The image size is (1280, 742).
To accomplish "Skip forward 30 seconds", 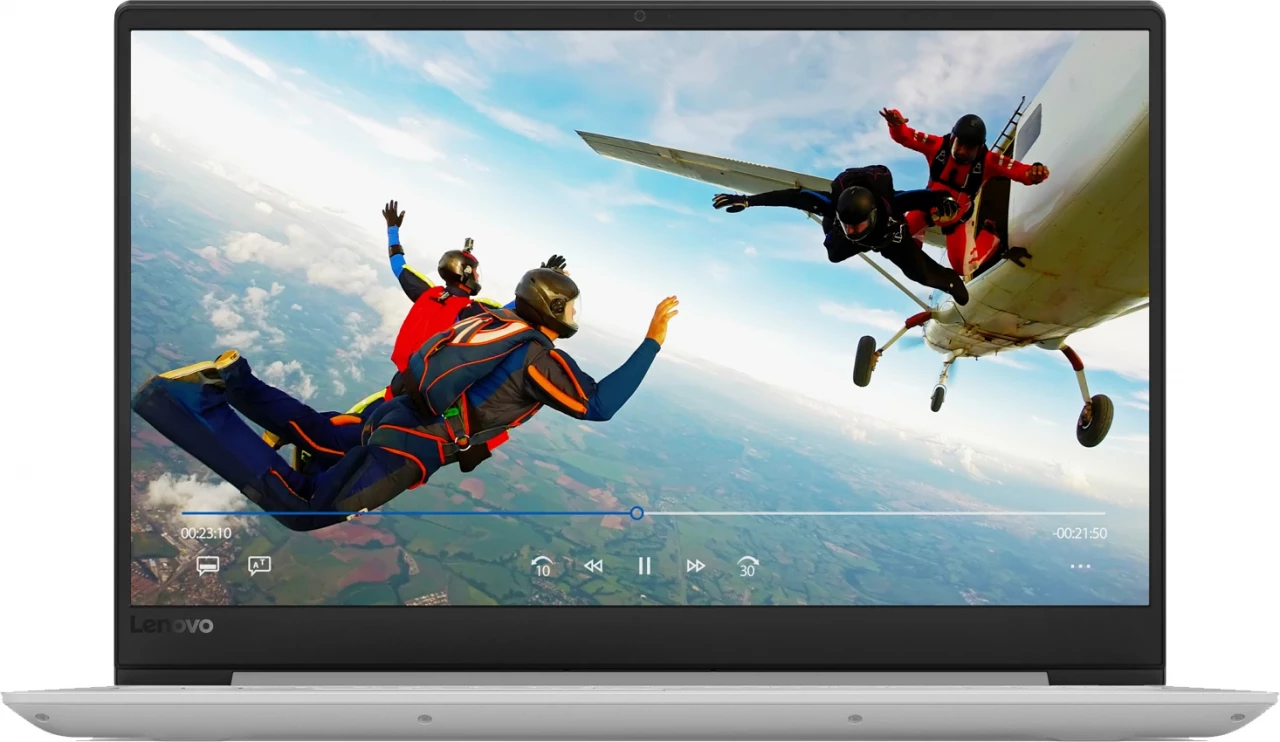I will [747, 566].
